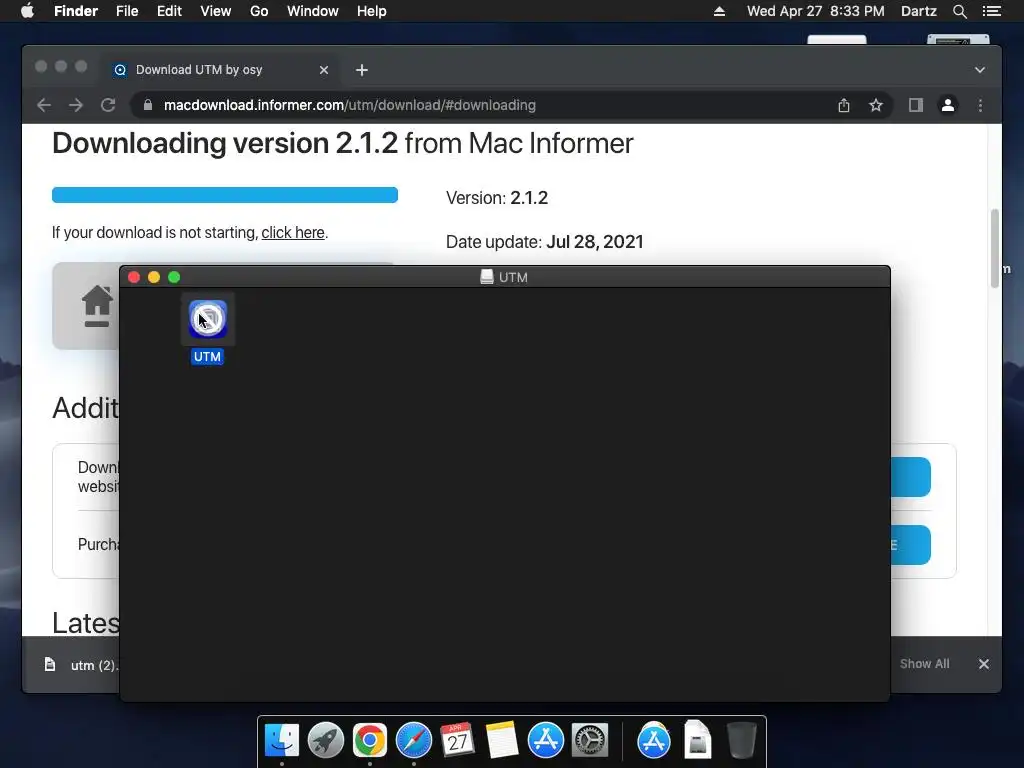Screen dimensions: 1024x768
Task: Select the UTM app icon in the UTM window
Action: tap(208, 319)
